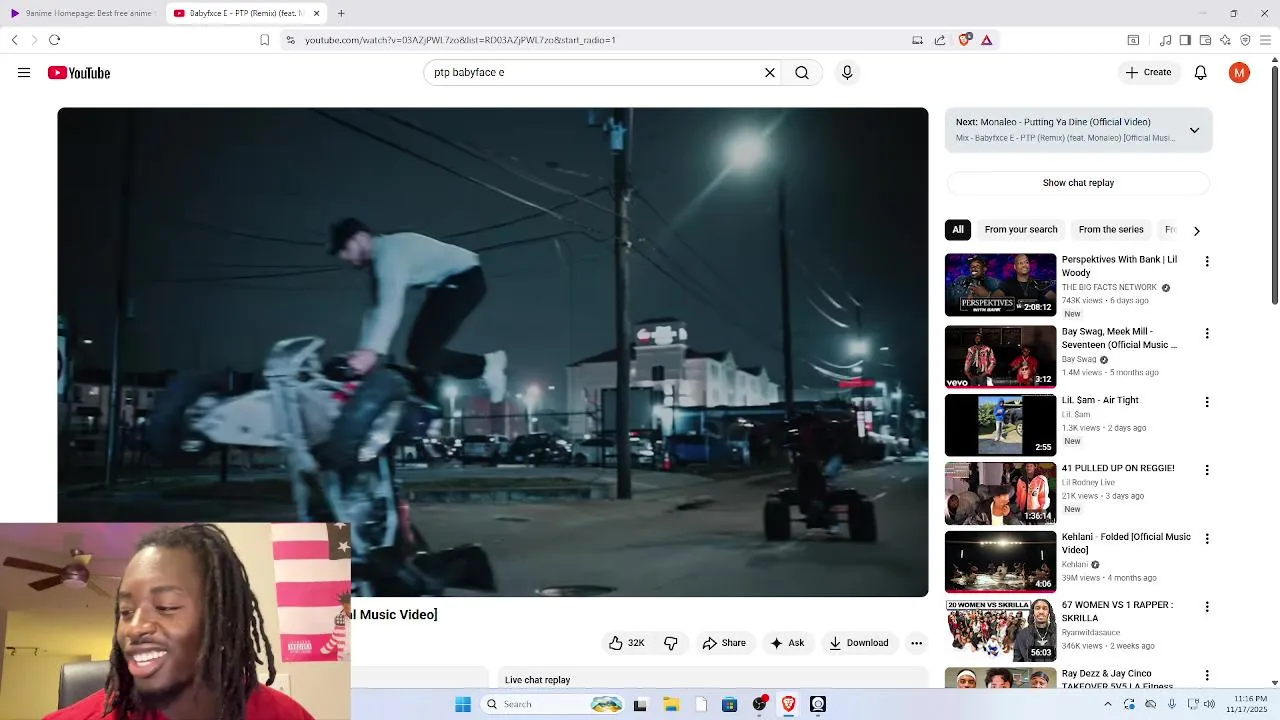Open Bay Swag Seventeen thumbnail
Image resolution: width=1280 pixels, height=720 pixels.
click(1000, 357)
